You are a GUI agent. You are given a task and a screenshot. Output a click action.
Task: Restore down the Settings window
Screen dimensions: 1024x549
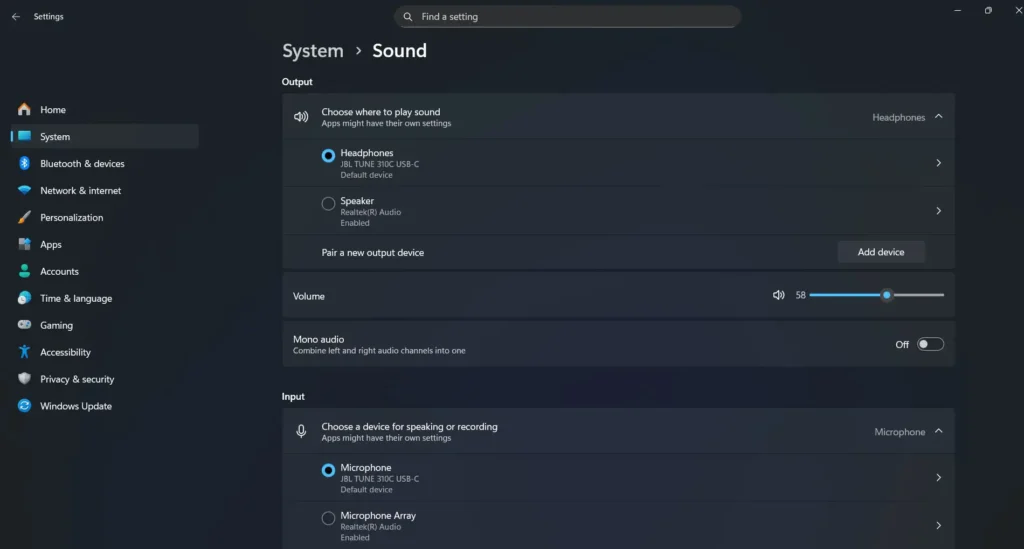pyautogui.click(x=988, y=10)
